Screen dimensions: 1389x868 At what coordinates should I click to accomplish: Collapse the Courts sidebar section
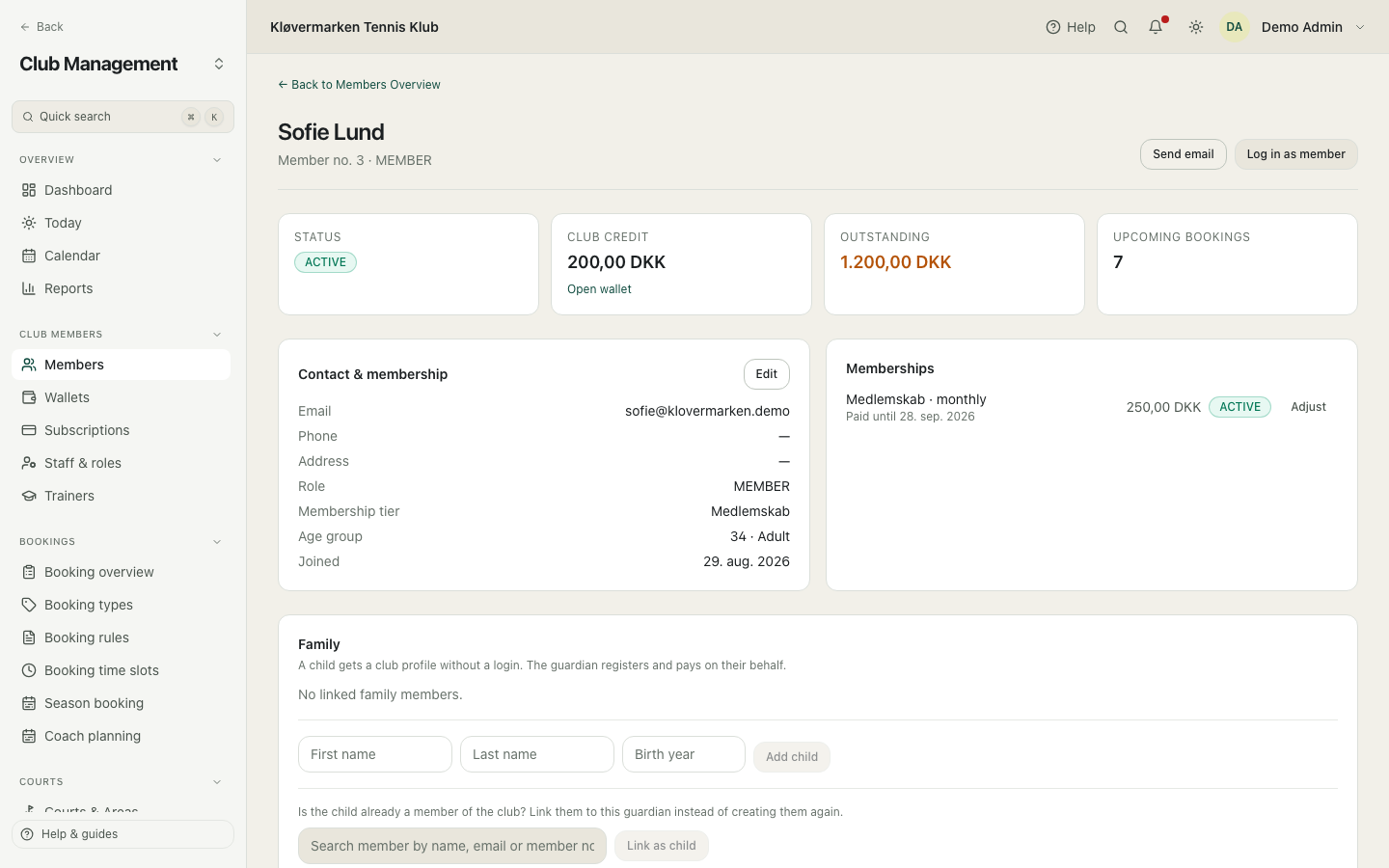tap(217, 782)
